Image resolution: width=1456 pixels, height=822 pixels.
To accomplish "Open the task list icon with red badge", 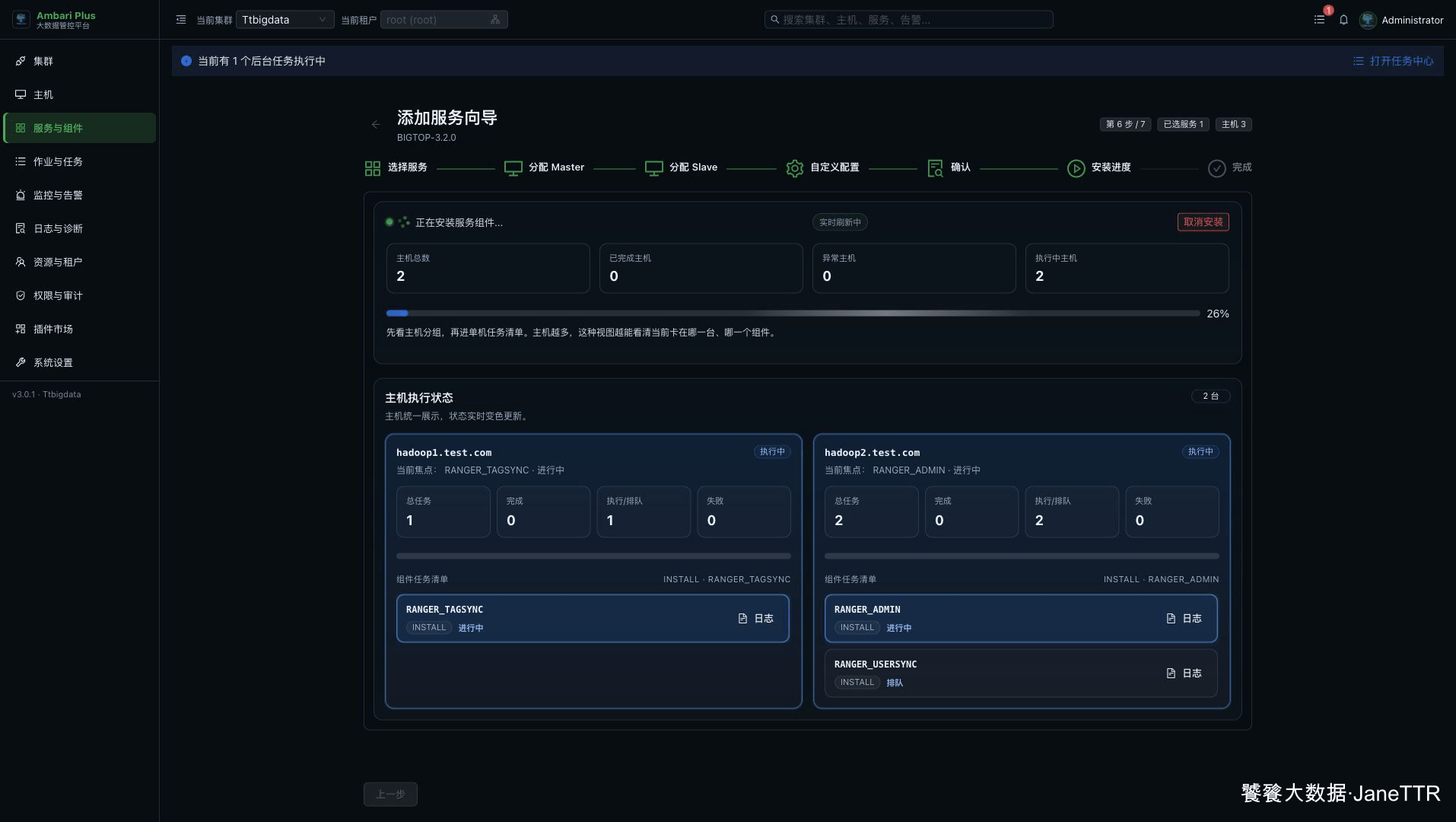I will point(1320,20).
